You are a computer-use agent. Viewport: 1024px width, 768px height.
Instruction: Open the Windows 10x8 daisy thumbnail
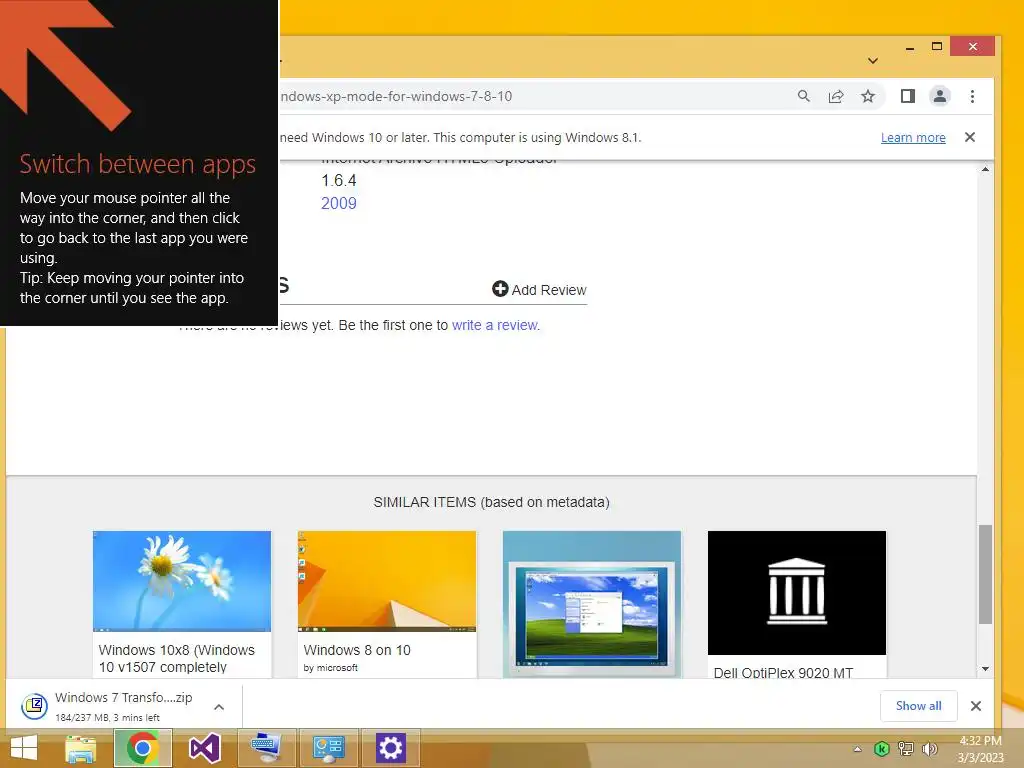click(182, 581)
